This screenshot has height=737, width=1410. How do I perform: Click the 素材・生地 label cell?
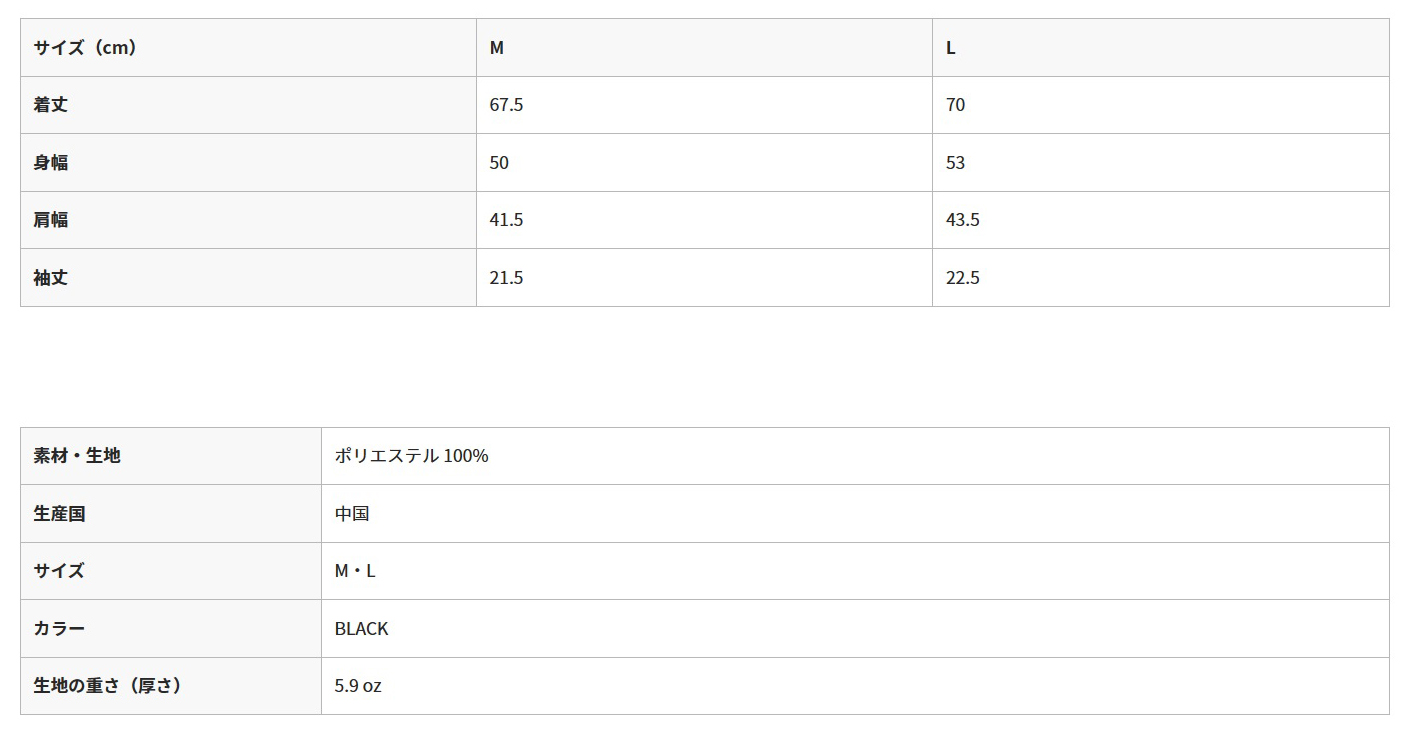pos(171,456)
